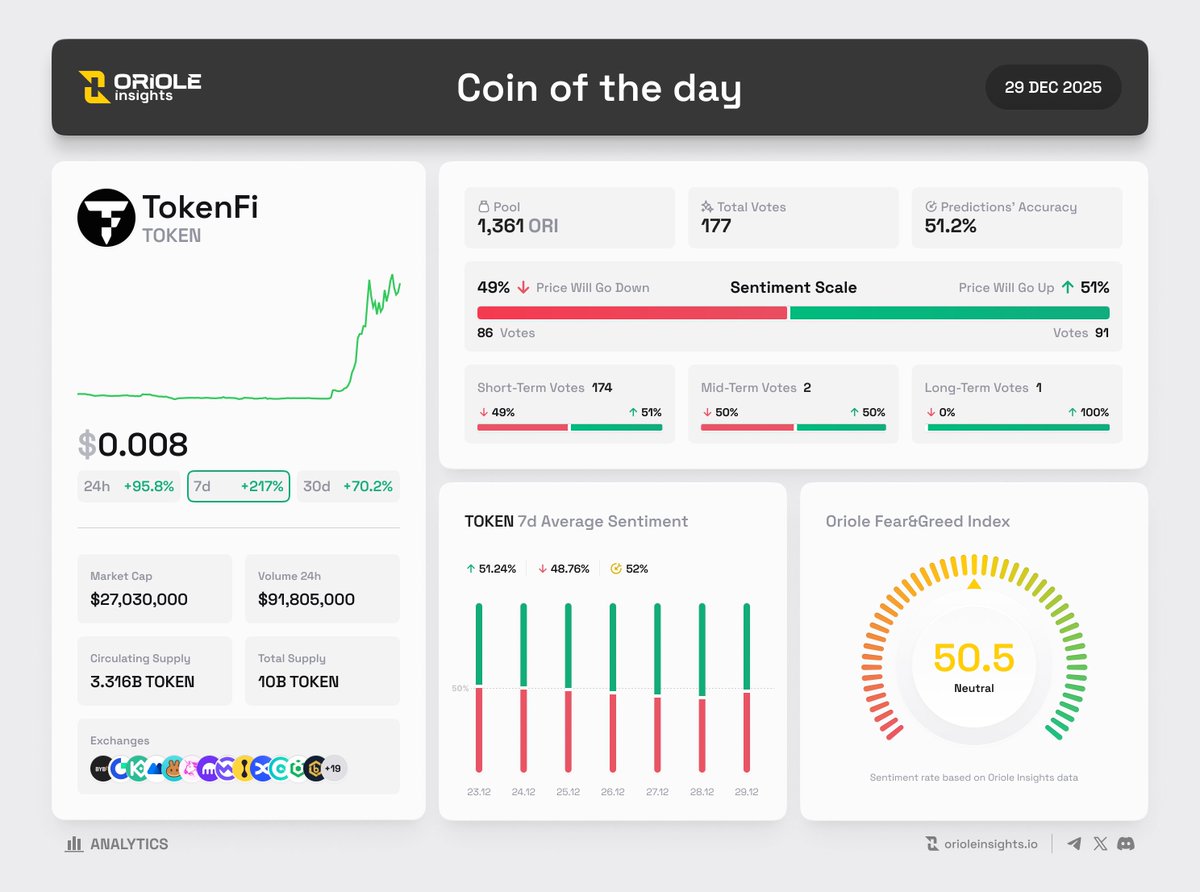
Task: Click the Mid-Term Votes card
Action: tap(793, 404)
